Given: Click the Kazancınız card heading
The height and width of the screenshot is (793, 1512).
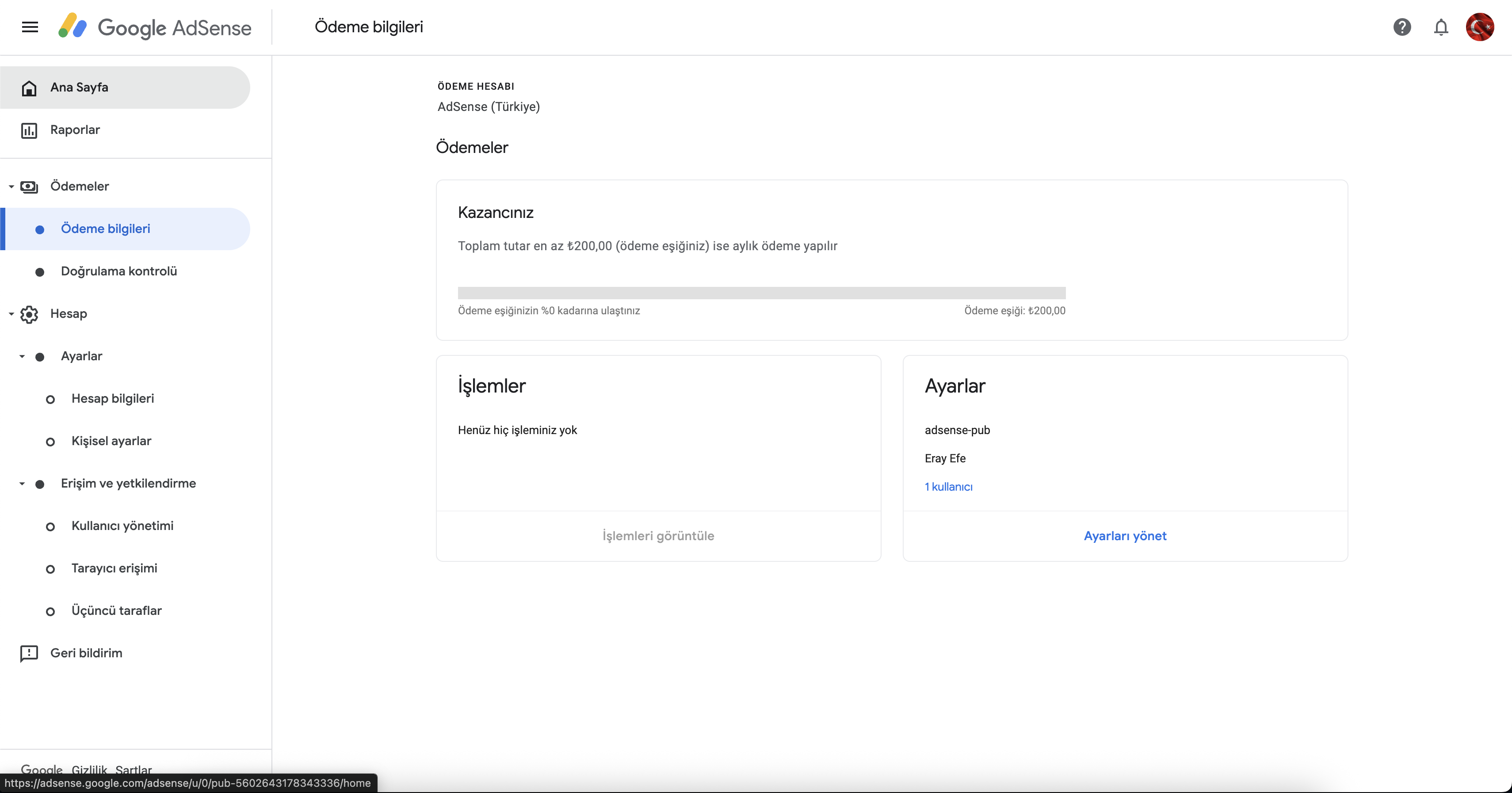Looking at the screenshot, I should [496, 213].
